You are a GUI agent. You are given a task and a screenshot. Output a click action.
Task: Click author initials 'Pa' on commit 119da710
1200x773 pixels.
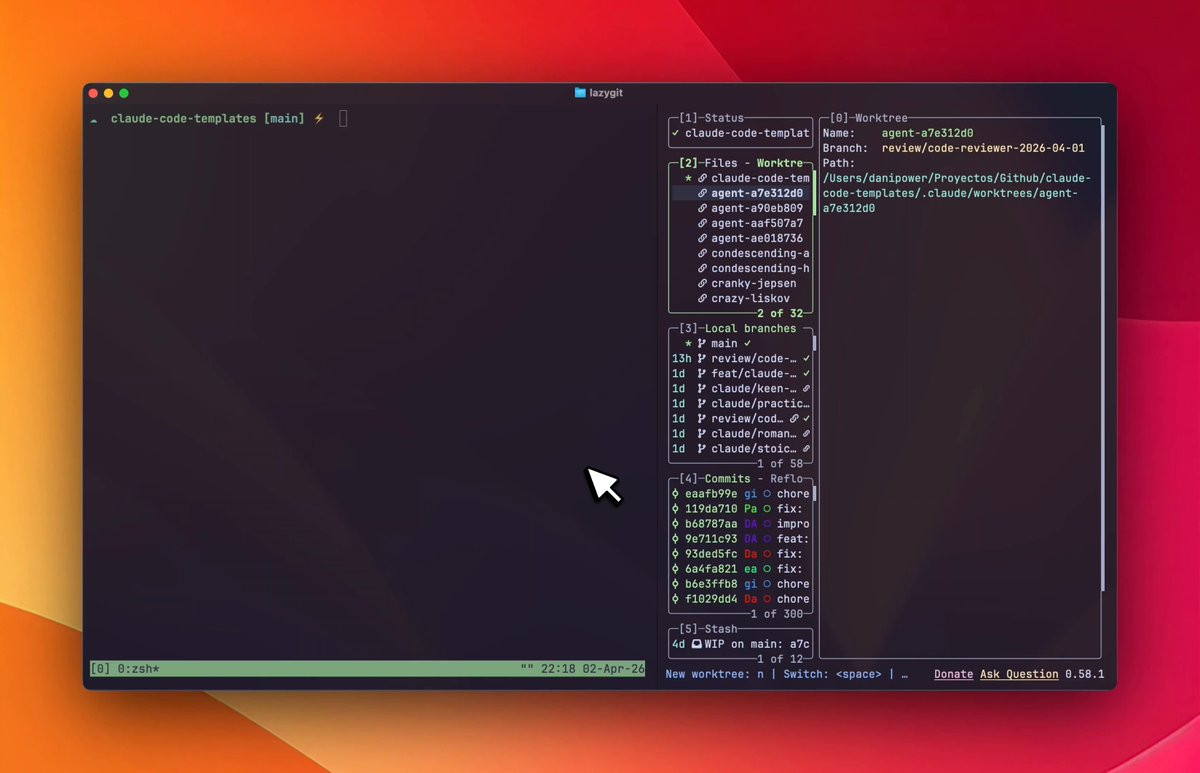750,508
